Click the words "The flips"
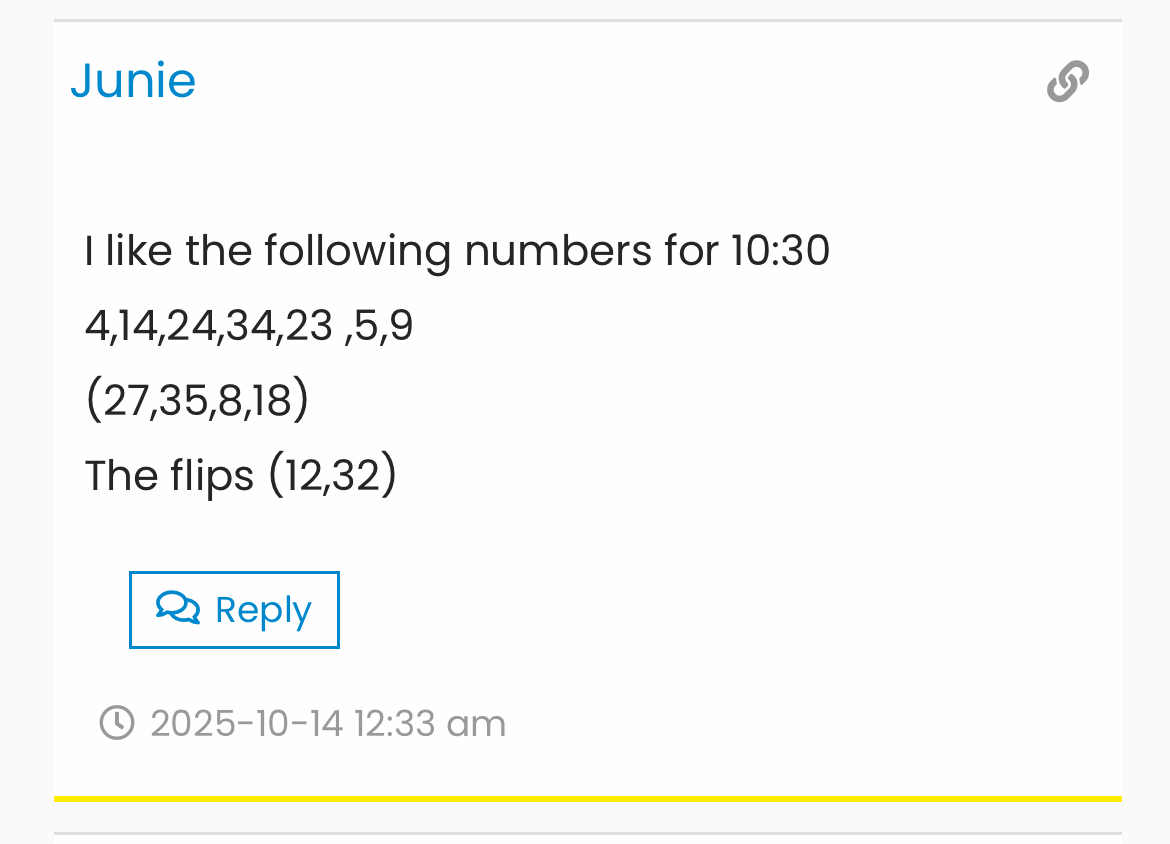This screenshot has width=1170, height=844. click(x=169, y=476)
